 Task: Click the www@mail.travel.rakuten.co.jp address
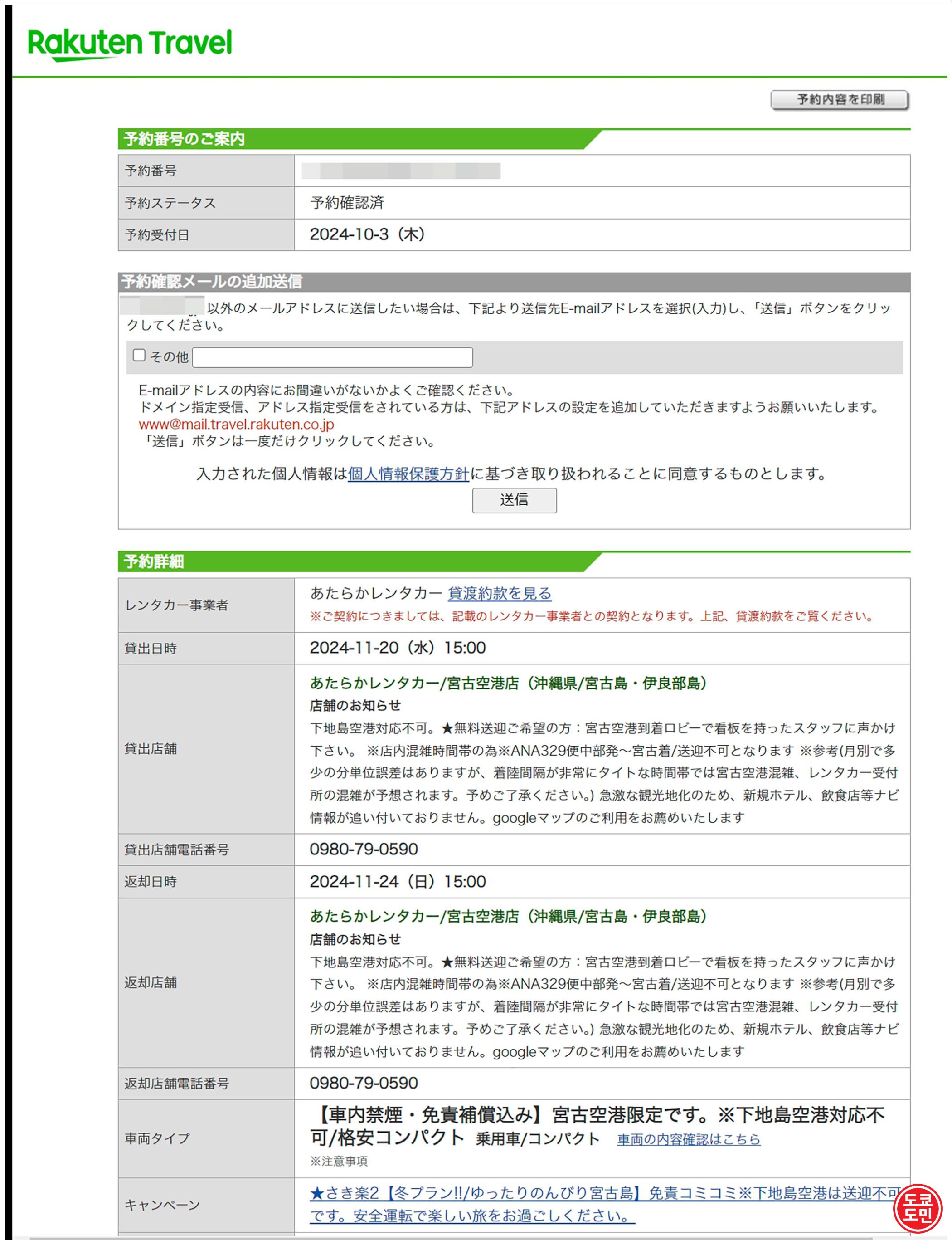[236, 424]
